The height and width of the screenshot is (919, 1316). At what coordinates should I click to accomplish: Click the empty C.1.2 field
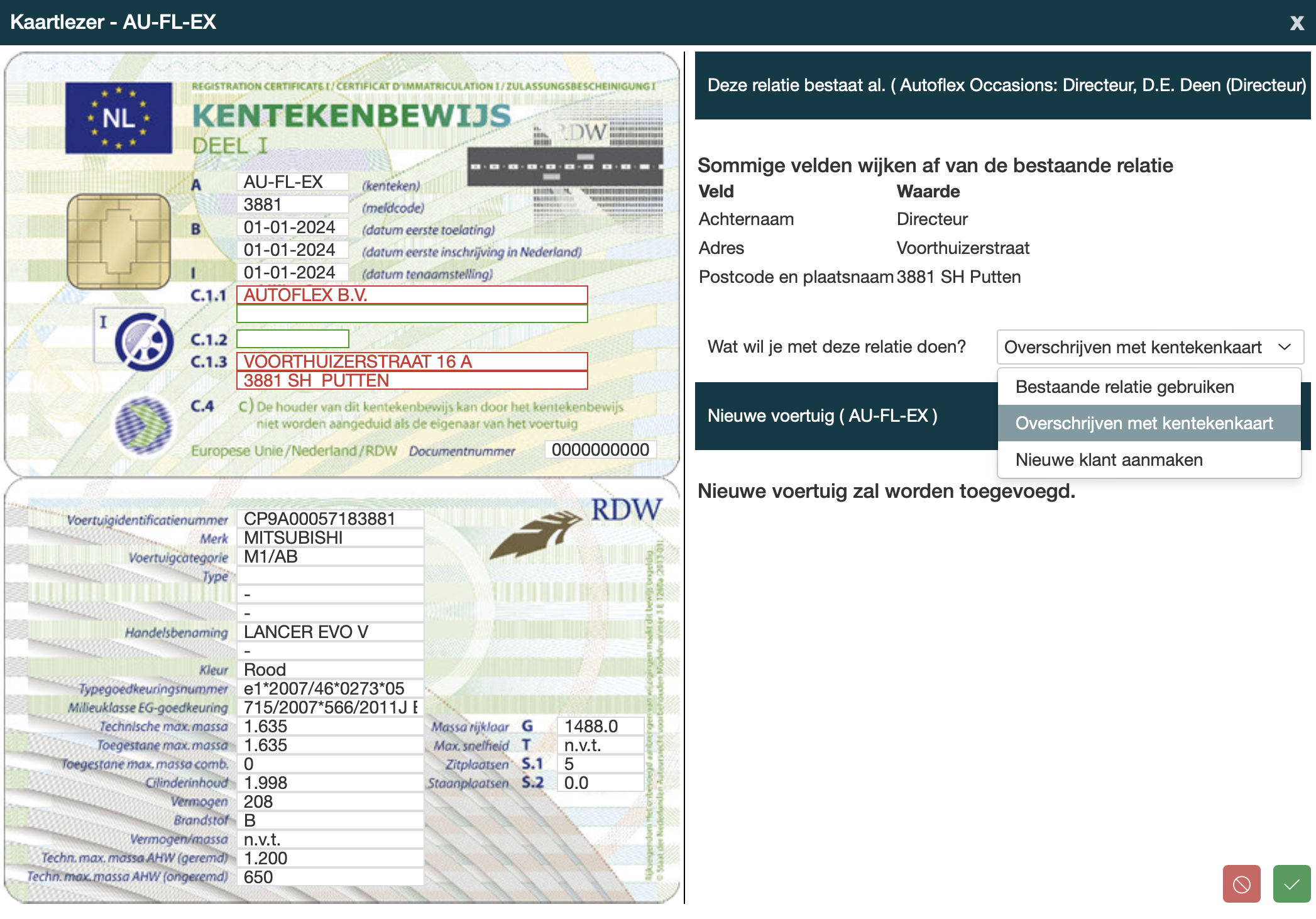pyautogui.click(x=292, y=339)
